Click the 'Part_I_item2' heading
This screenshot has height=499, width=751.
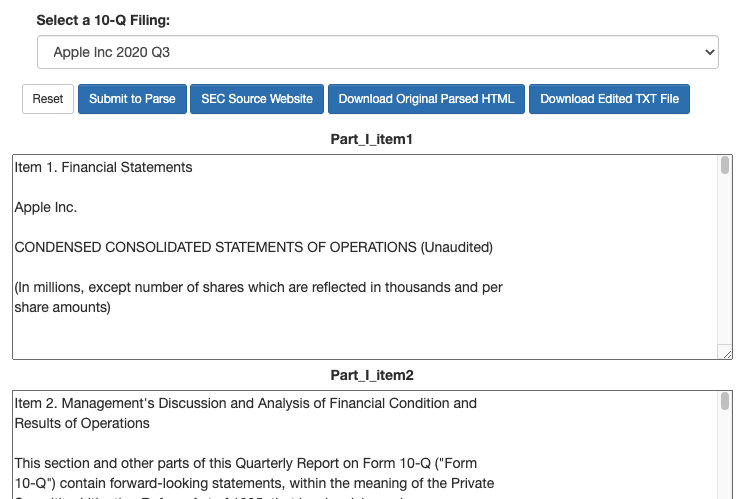point(372,375)
